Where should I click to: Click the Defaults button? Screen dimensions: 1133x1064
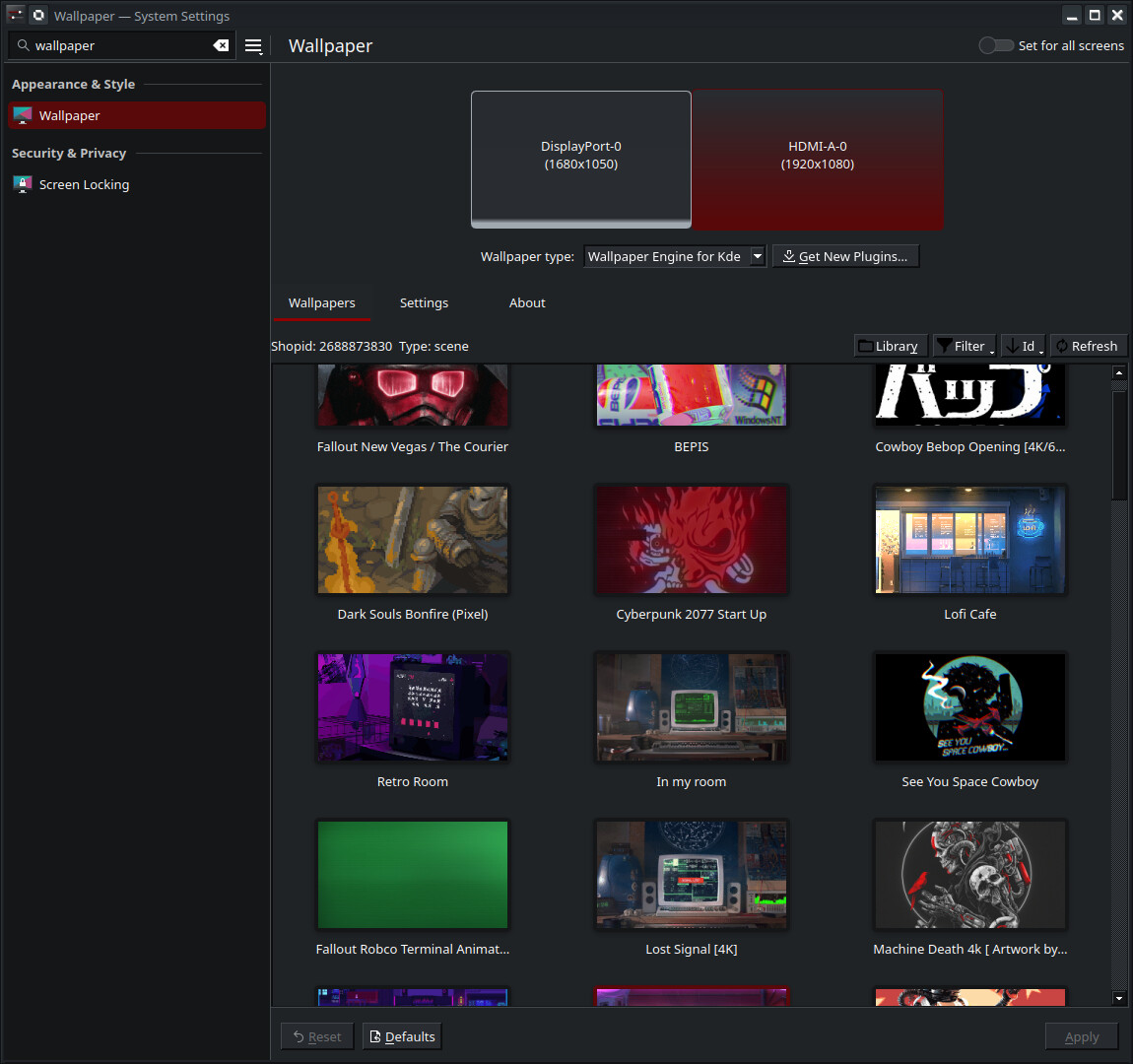click(x=402, y=1036)
